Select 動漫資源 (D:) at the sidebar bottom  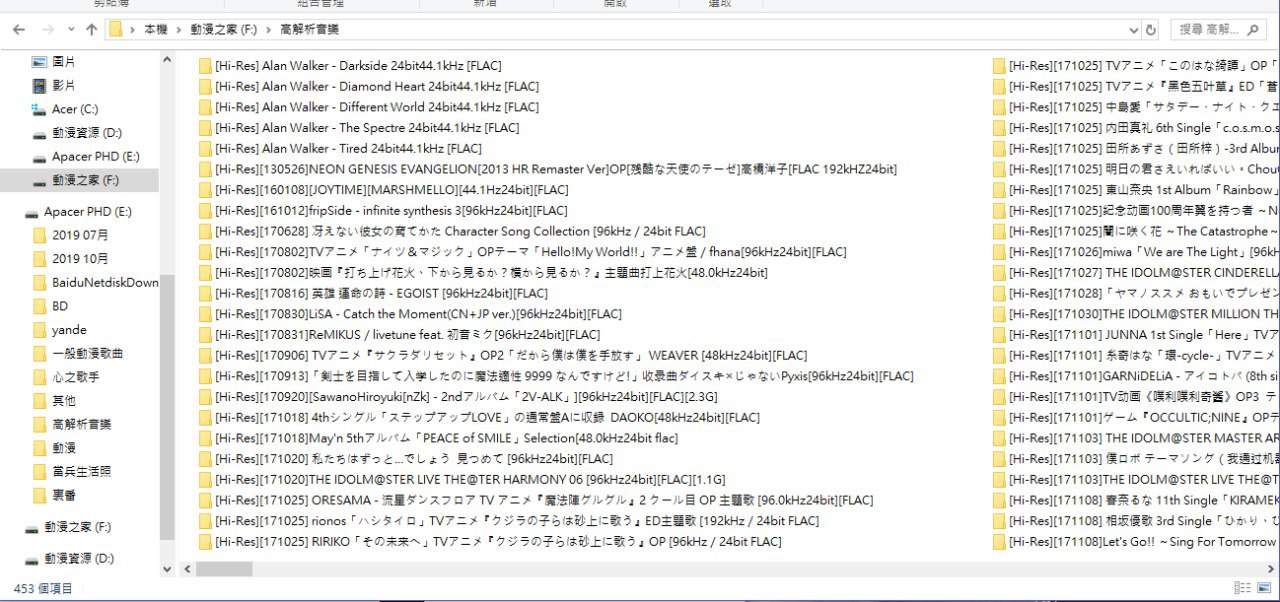tap(77, 559)
